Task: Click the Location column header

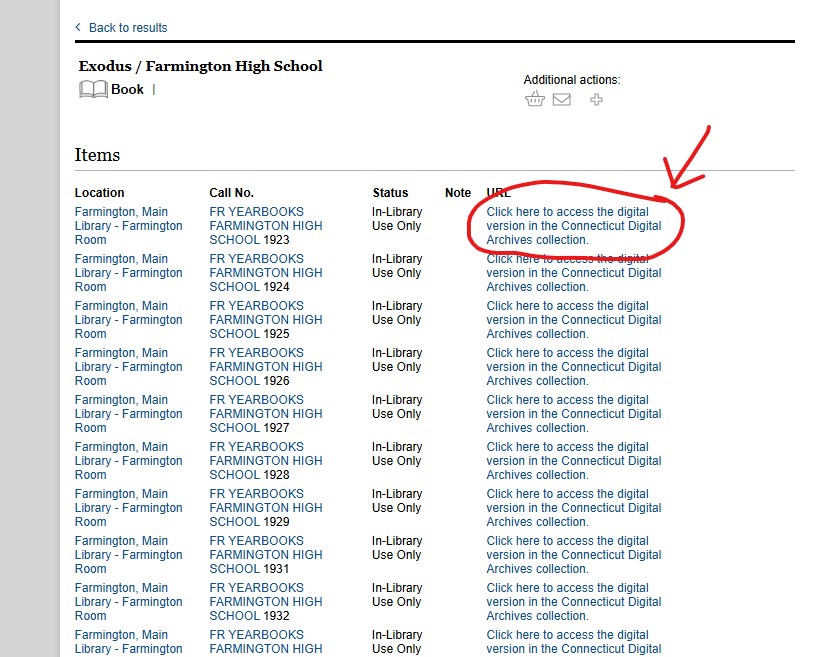Action: 99,193
